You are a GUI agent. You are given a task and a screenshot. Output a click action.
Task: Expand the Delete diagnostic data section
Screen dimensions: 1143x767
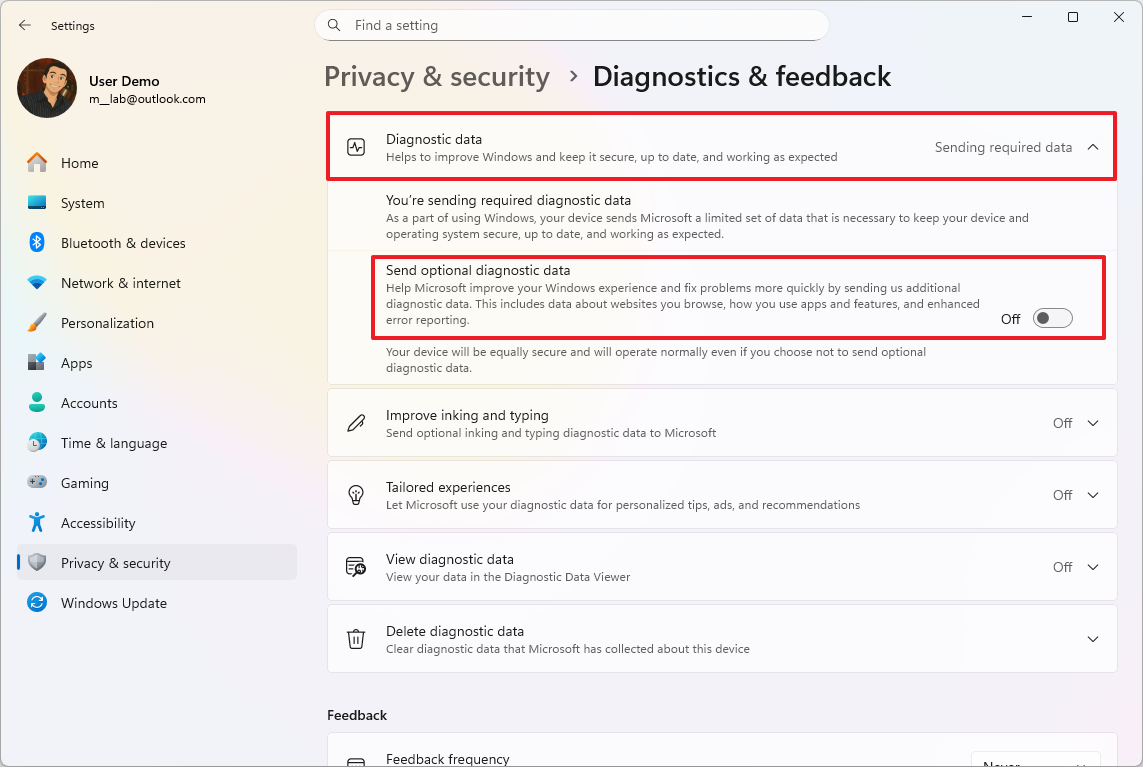tap(1092, 638)
